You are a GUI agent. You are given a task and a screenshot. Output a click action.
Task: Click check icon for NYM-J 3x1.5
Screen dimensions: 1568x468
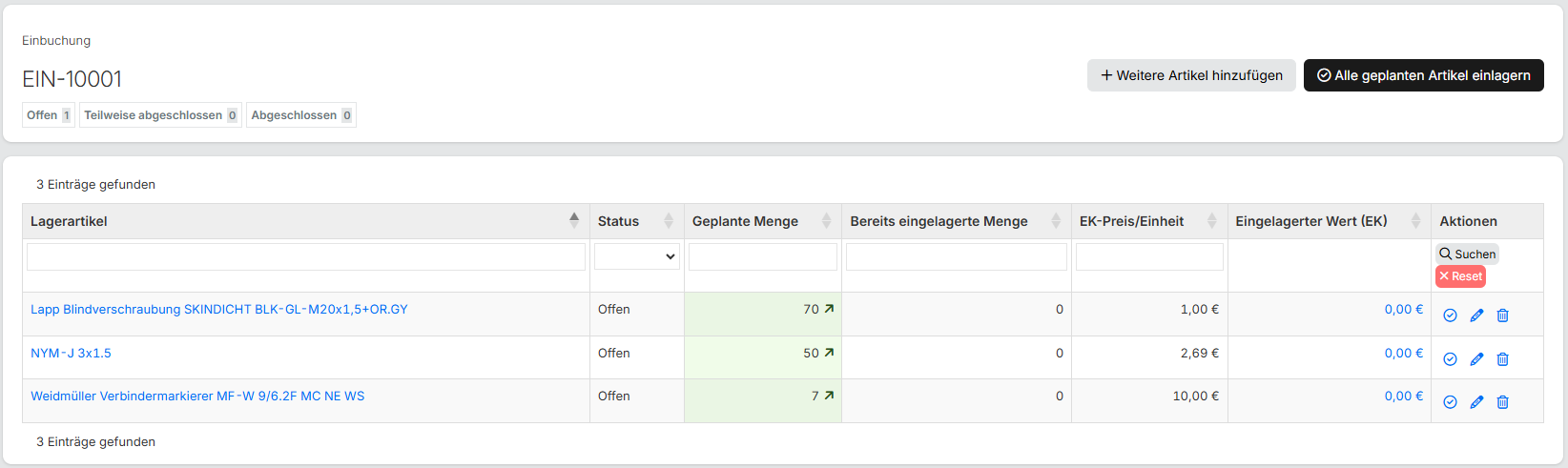[1450, 359]
